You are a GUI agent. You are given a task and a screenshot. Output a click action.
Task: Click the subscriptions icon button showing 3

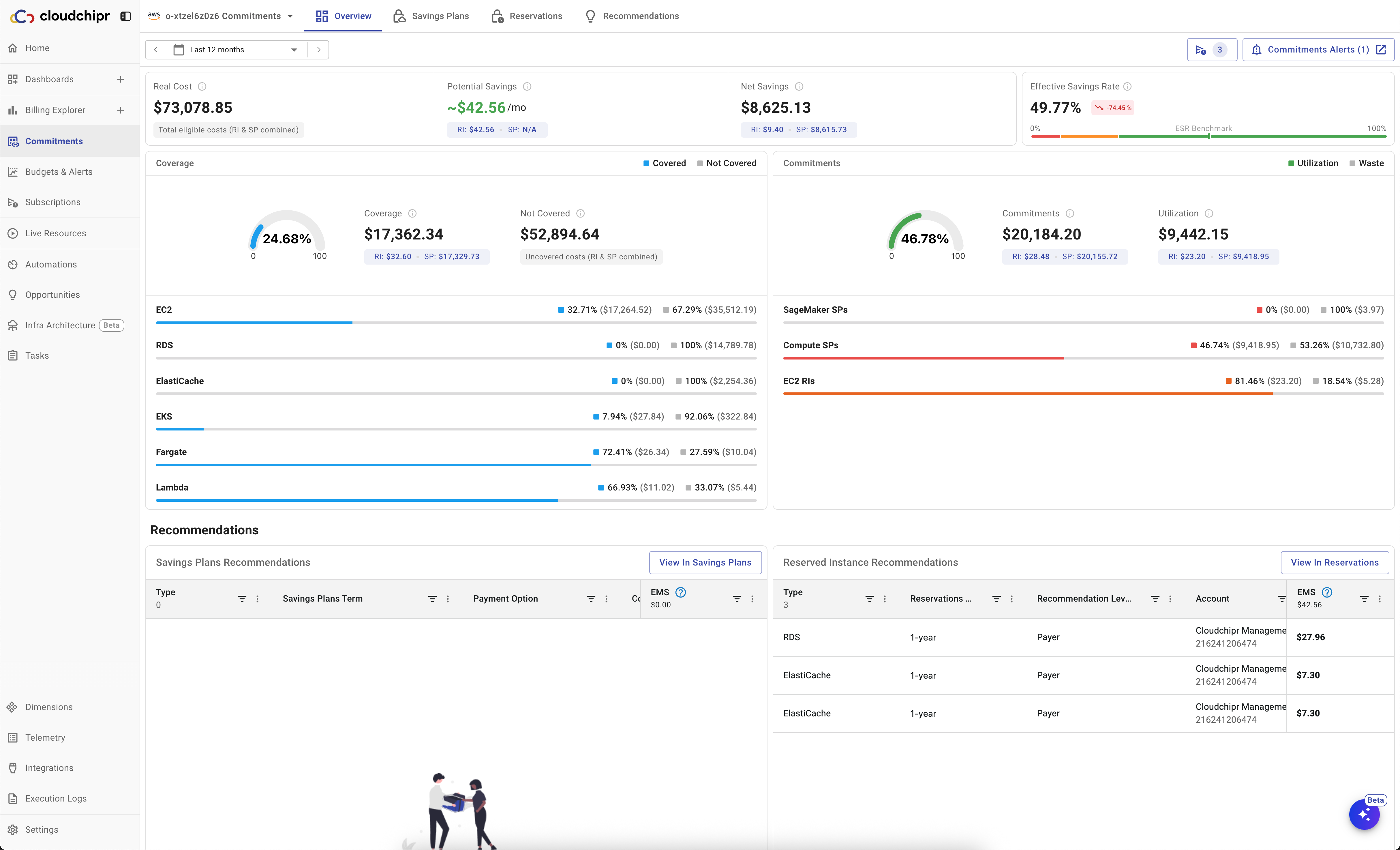point(1211,49)
